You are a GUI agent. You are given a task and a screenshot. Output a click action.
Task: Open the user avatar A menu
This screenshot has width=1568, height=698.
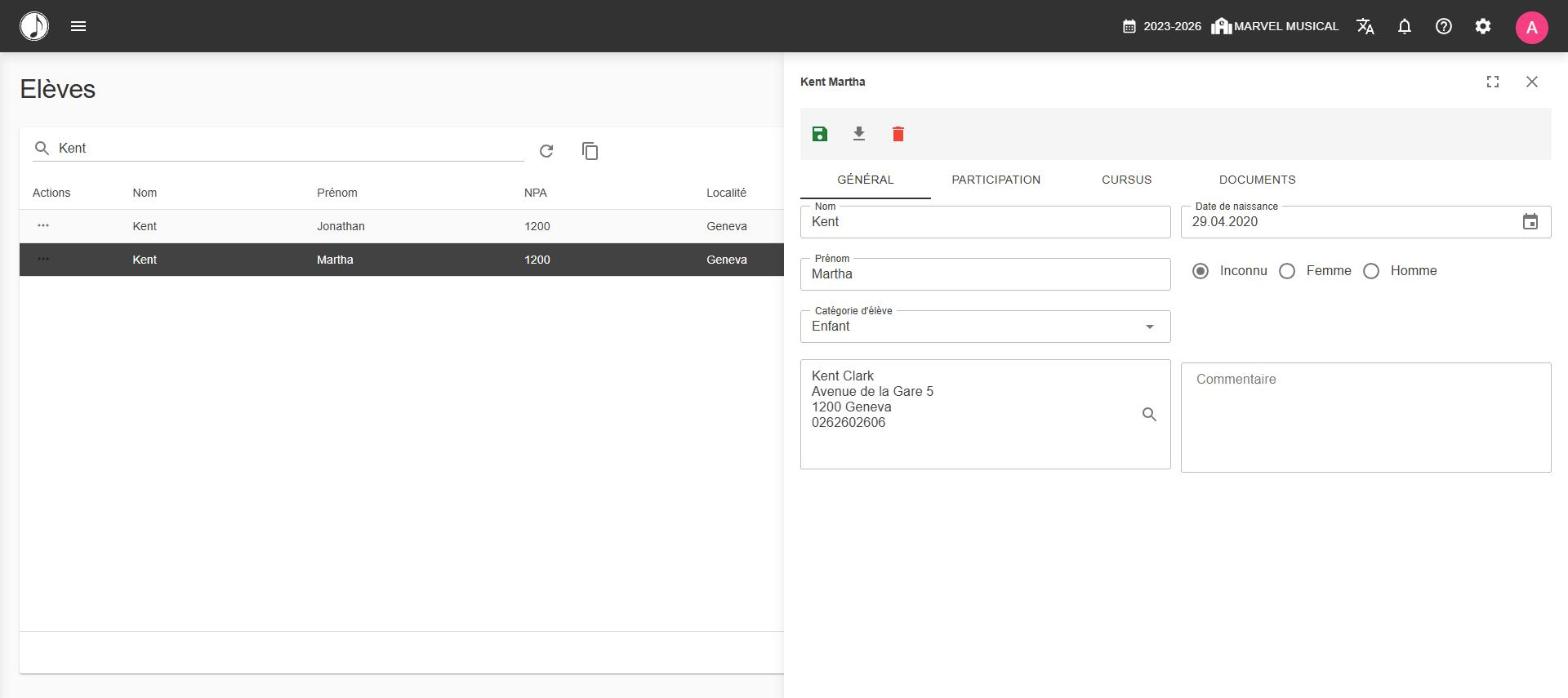tap(1531, 27)
